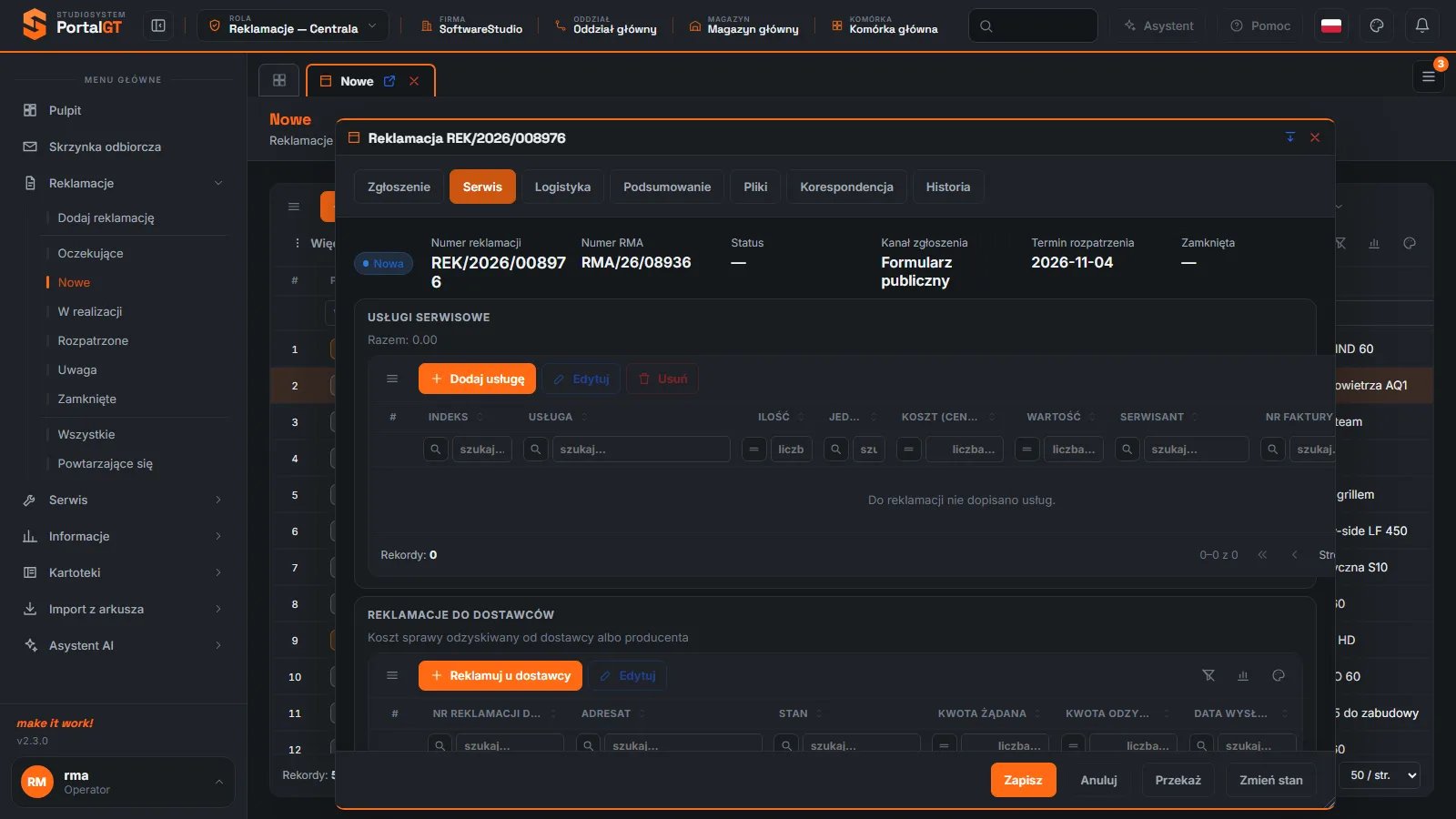Click the Dodaj usługę button
This screenshot has width=1456, height=819.
477,379
